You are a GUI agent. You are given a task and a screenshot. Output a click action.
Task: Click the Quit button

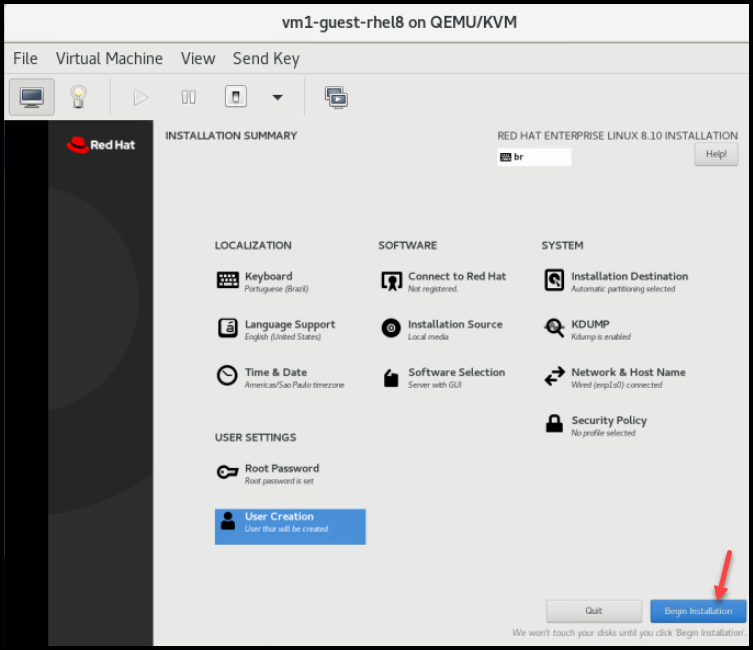[x=594, y=611]
